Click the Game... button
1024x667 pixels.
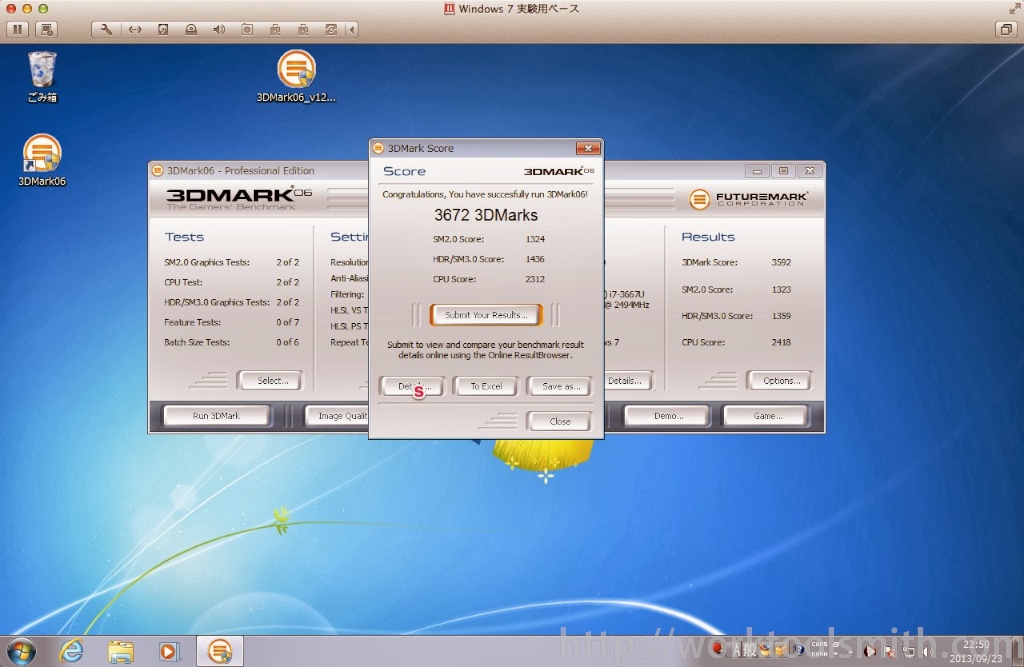coord(767,415)
